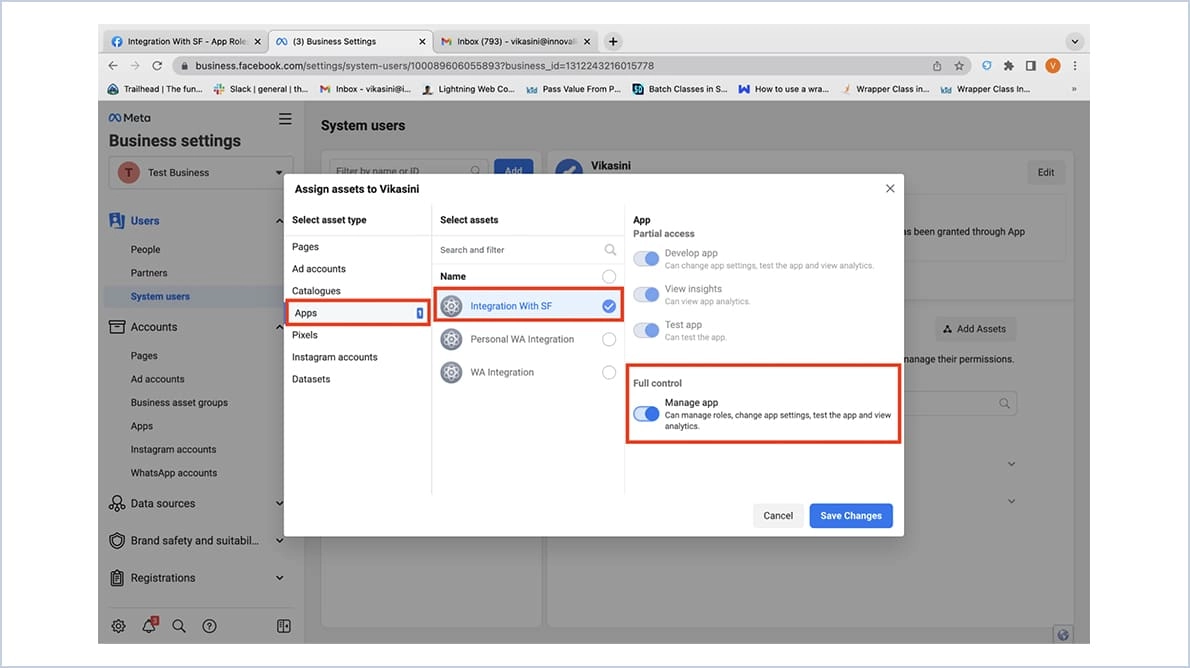Collapse the Users section chevron

pyautogui.click(x=279, y=221)
